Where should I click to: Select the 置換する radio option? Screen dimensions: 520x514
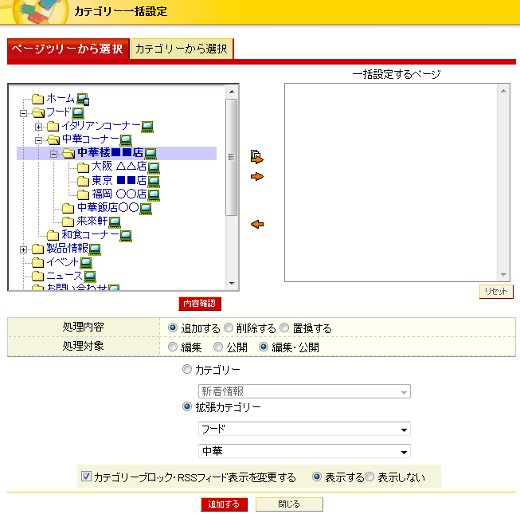(x=284, y=328)
